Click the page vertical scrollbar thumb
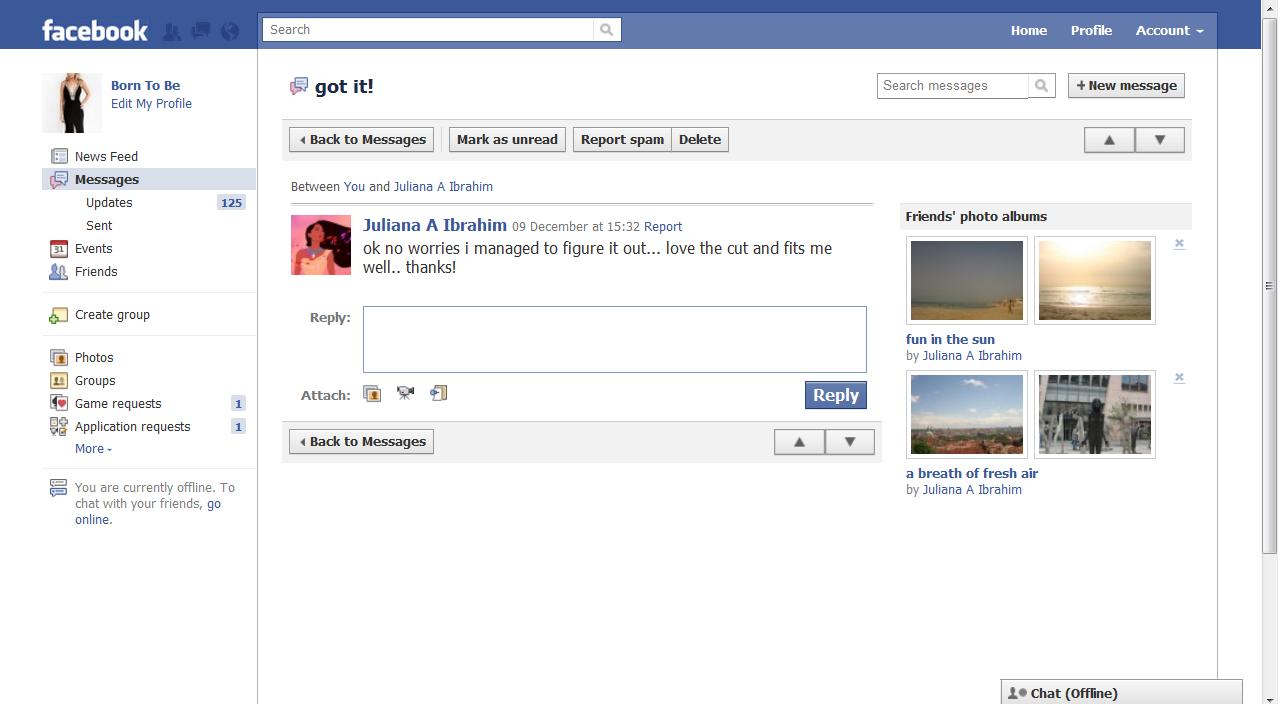Screen dimensions: 1280x704 [1270, 285]
